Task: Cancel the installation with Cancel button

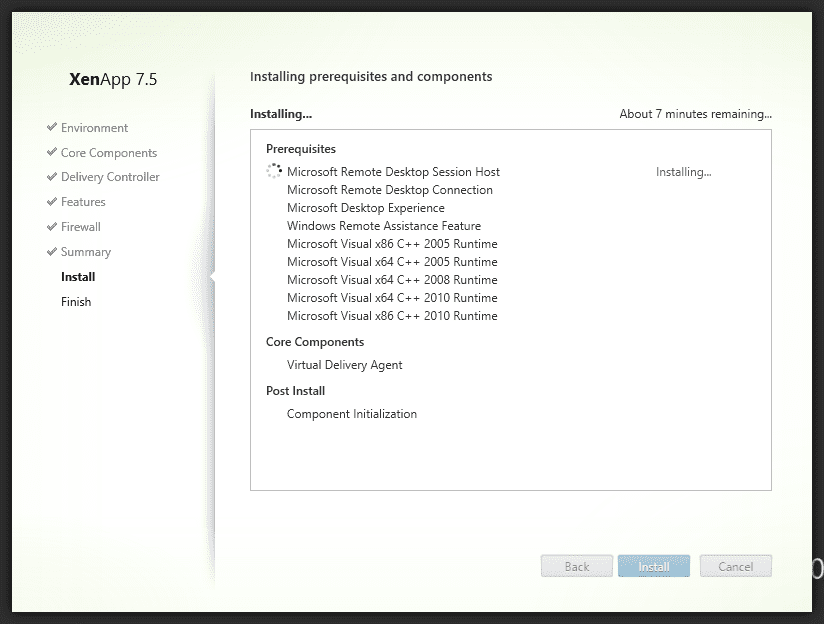Action: 735,566
